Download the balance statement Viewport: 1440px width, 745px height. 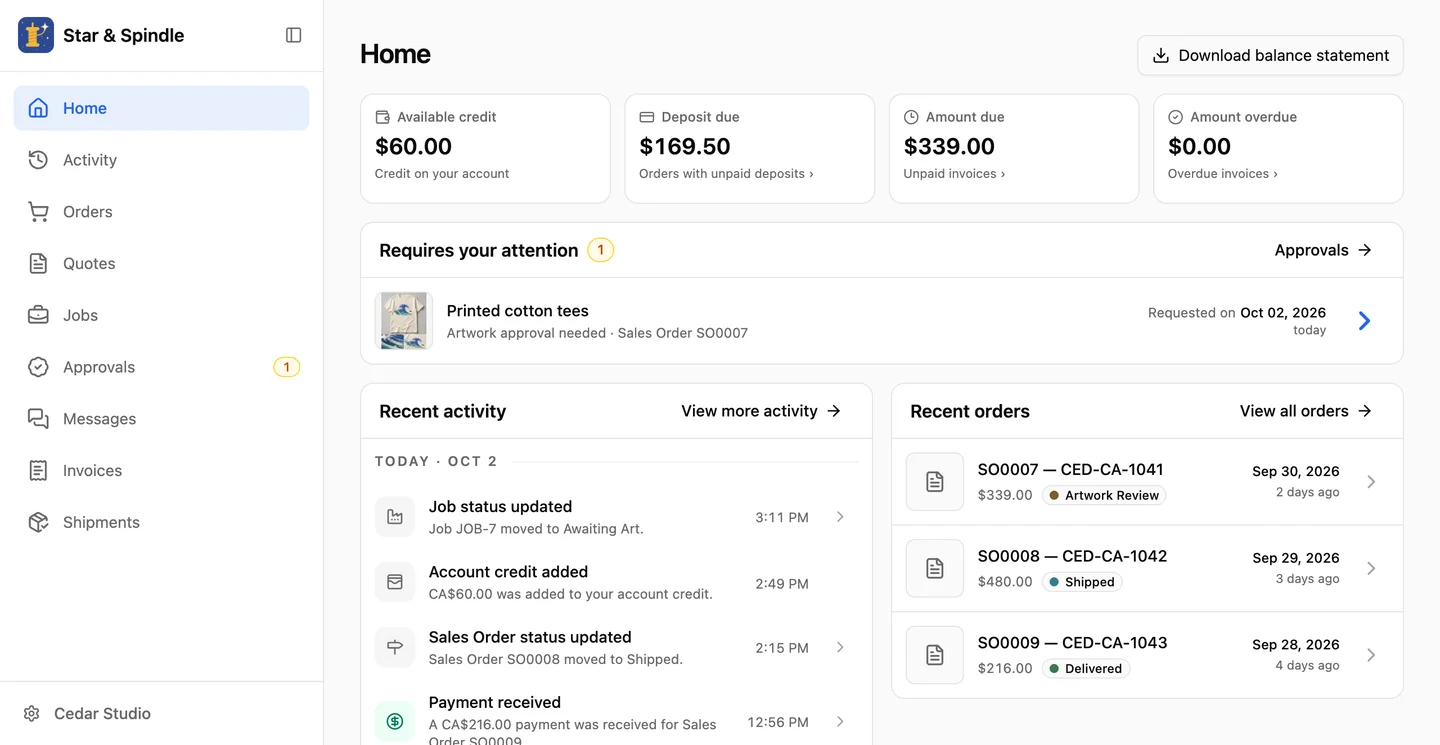(x=1270, y=56)
